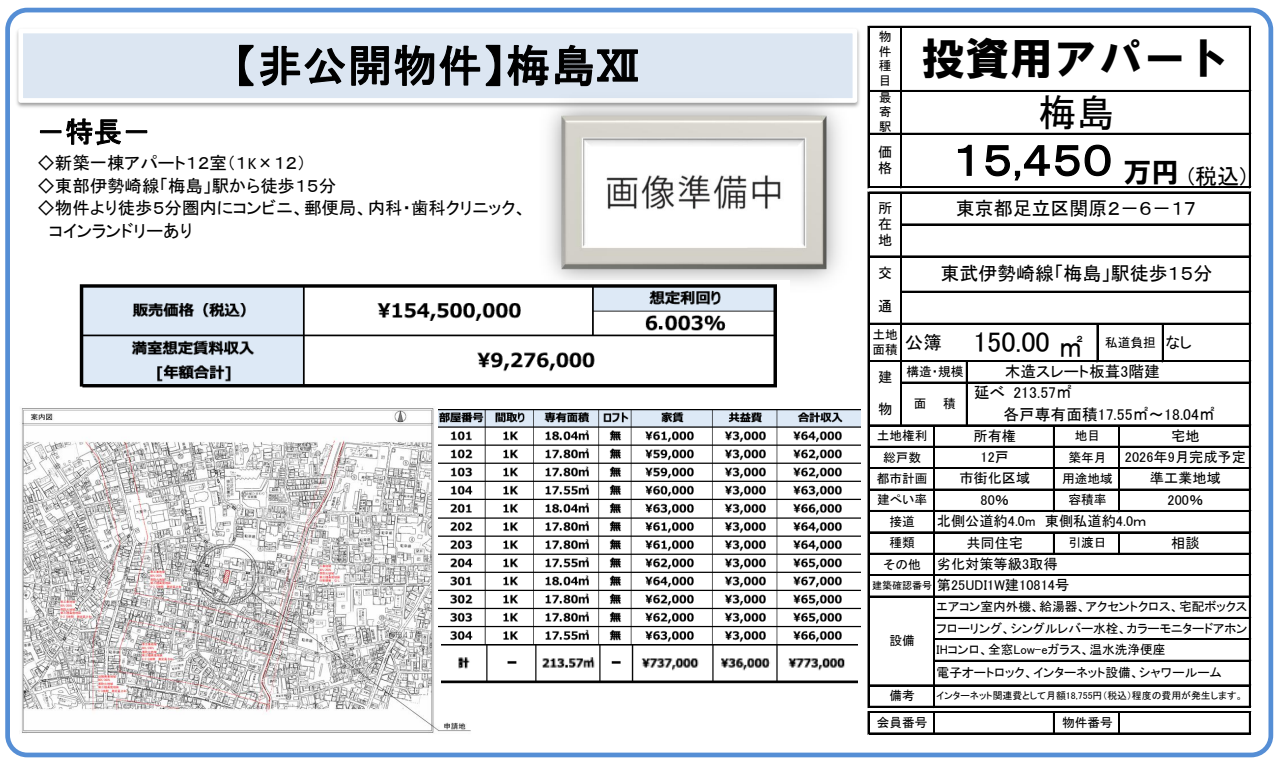Click the 2026年9月完成予定 completion date cell
The width and height of the screenshot is (1277, 758).
pyautogui.click(x=1184, y=457)
